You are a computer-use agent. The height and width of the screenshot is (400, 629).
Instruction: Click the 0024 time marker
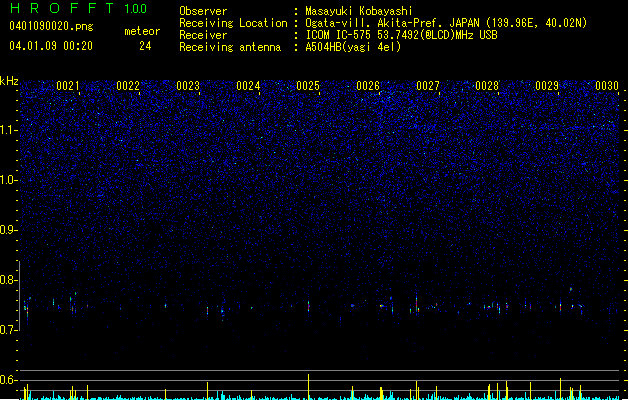[x=248, y=86]
